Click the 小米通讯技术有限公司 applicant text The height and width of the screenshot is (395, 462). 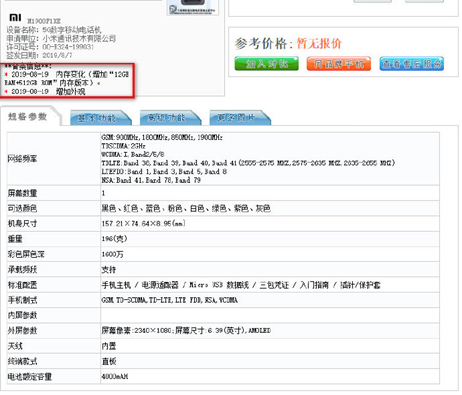(79, 39)
